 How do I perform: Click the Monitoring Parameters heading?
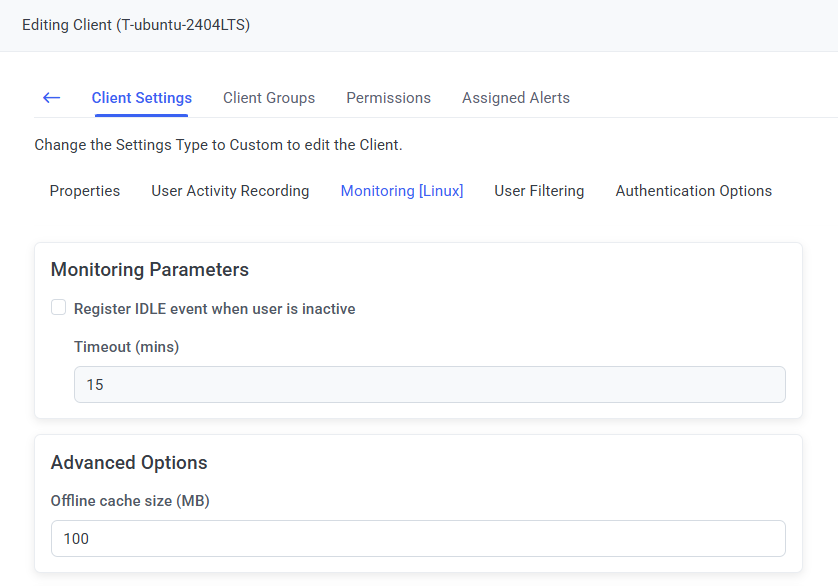(x=149, y=270)
